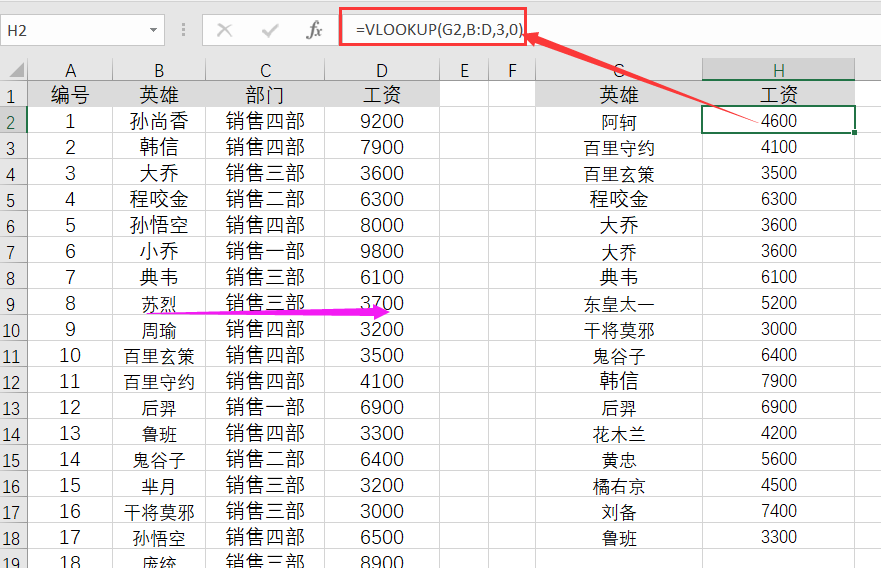Select row 9 header
Viewport: 881px width, 568px height.
pos(13,304)
